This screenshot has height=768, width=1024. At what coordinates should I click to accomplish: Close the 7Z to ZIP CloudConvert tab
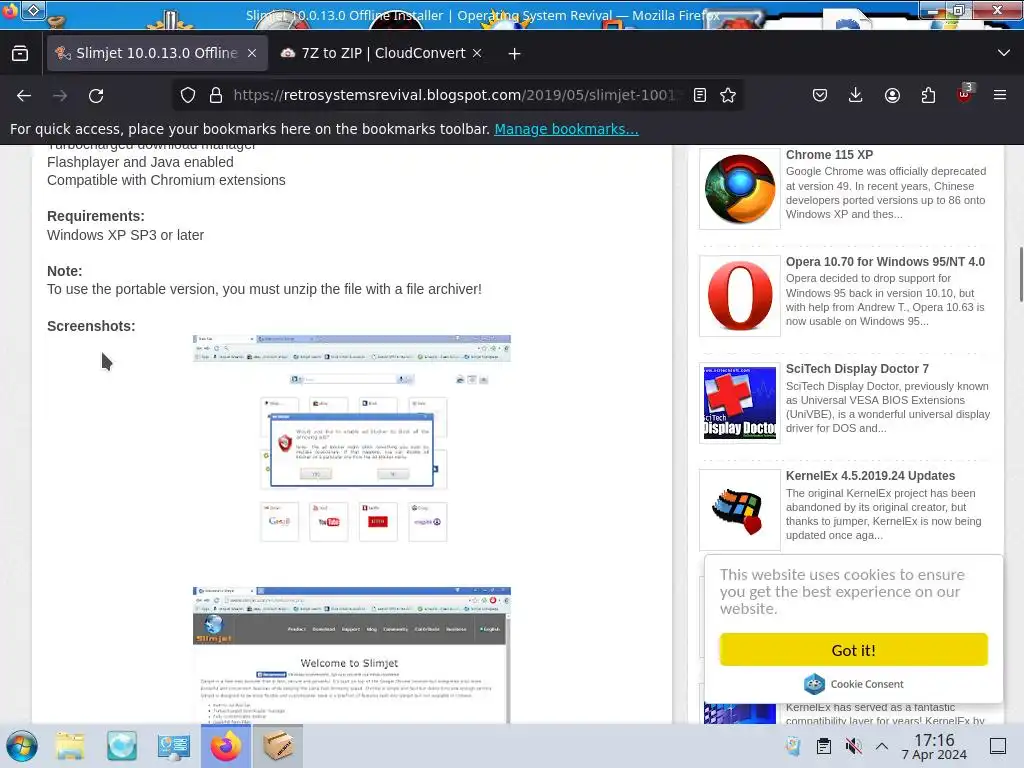477,53
